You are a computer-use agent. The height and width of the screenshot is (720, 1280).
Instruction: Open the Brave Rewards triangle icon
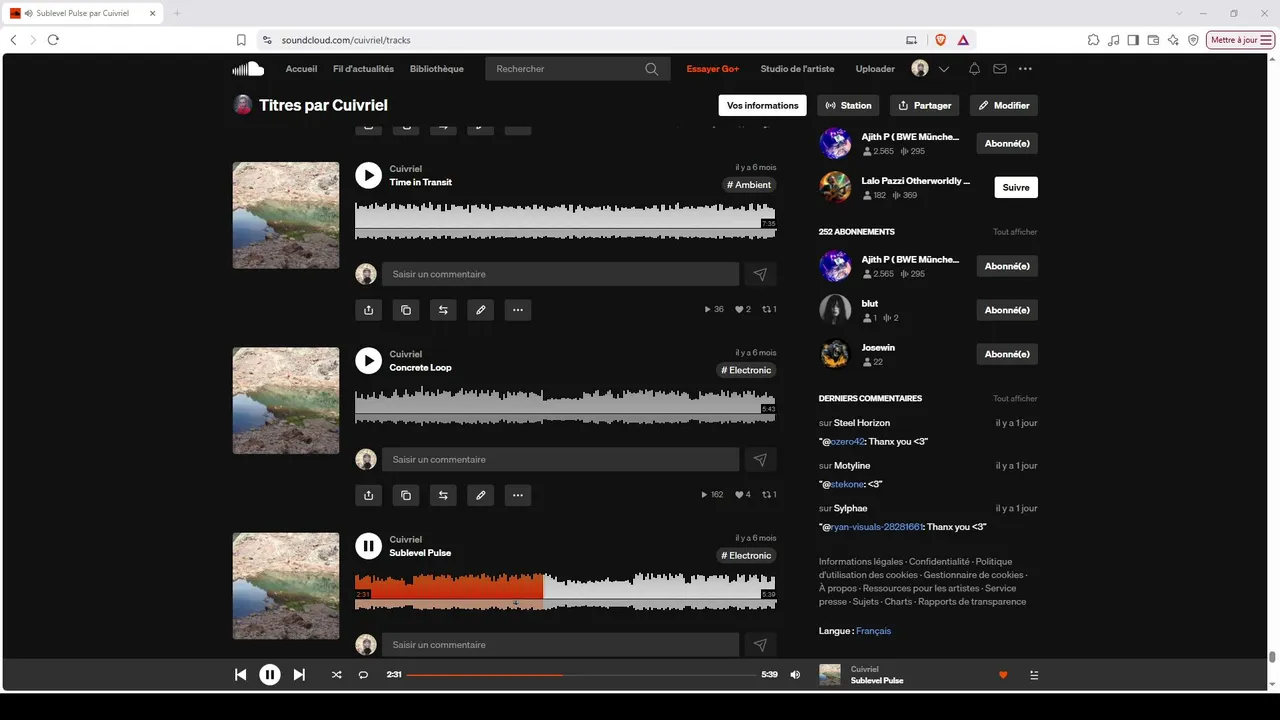[x=963, y=40]
